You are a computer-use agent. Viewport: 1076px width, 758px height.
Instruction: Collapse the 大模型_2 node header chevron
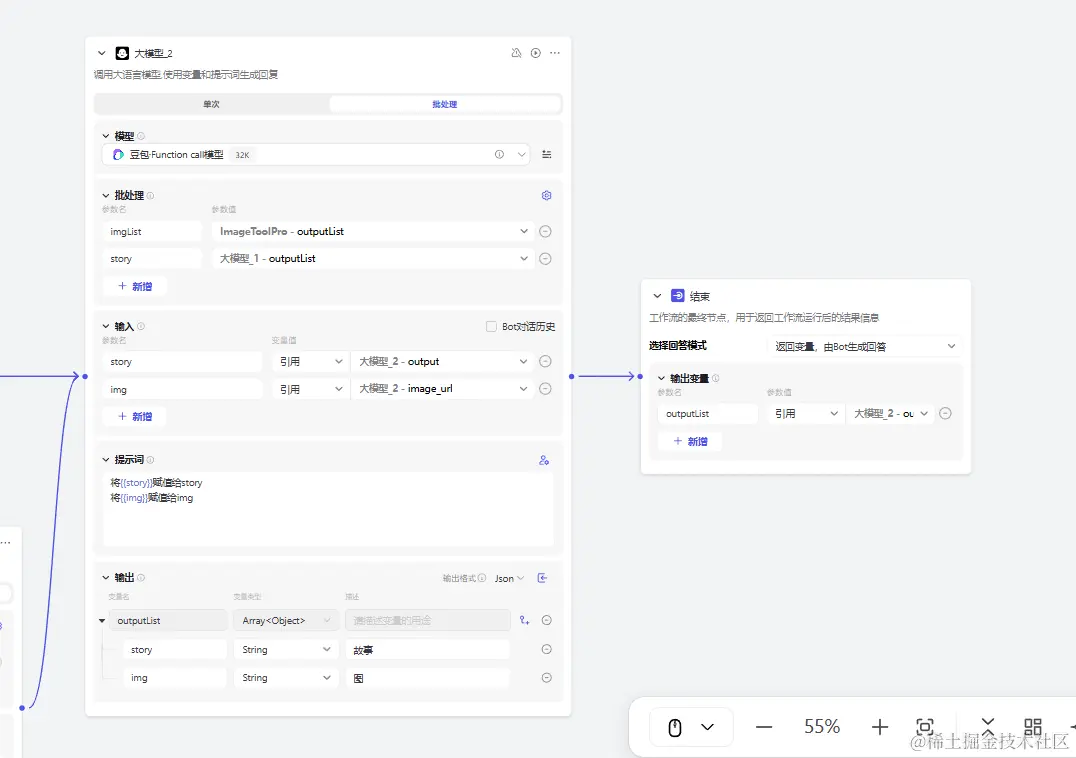[102, 53]
